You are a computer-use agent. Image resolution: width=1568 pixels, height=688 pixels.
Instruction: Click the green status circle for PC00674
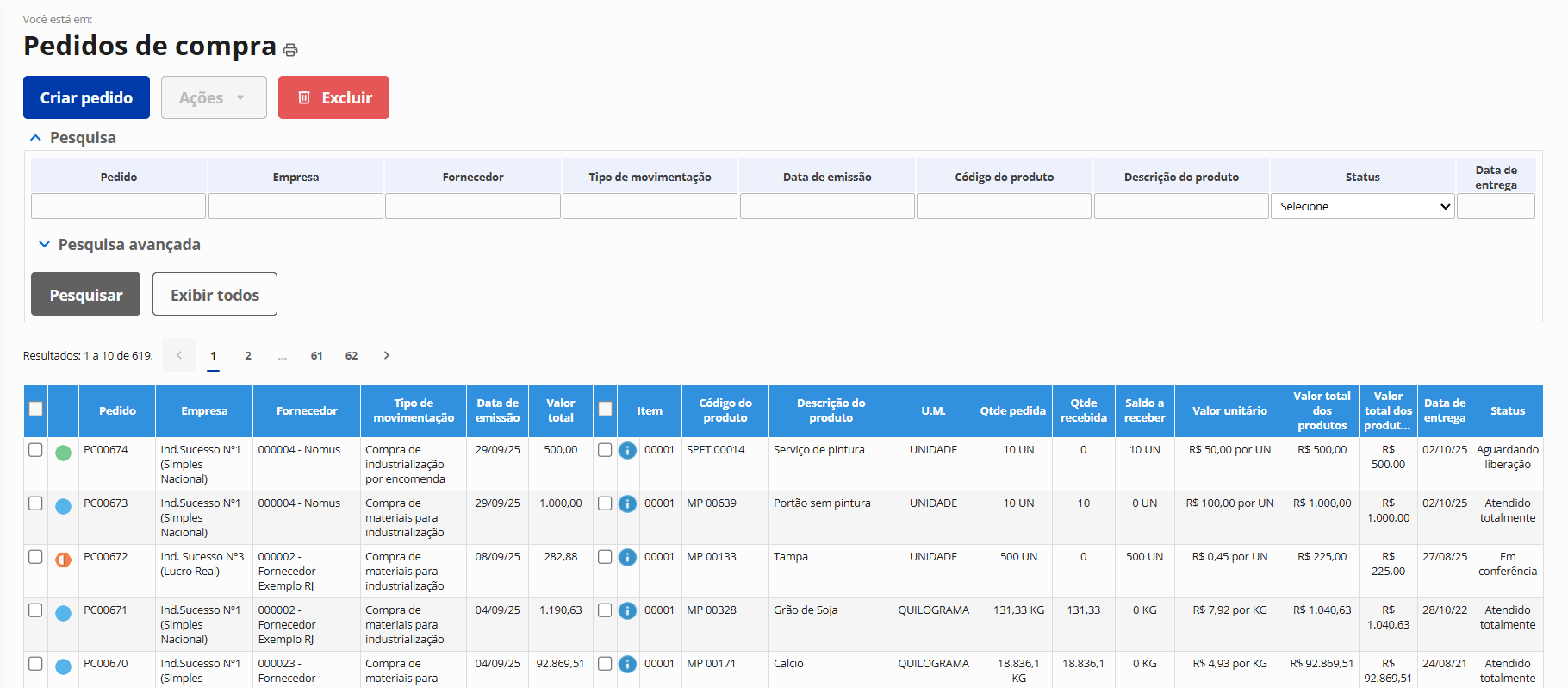tap(63, 453)
